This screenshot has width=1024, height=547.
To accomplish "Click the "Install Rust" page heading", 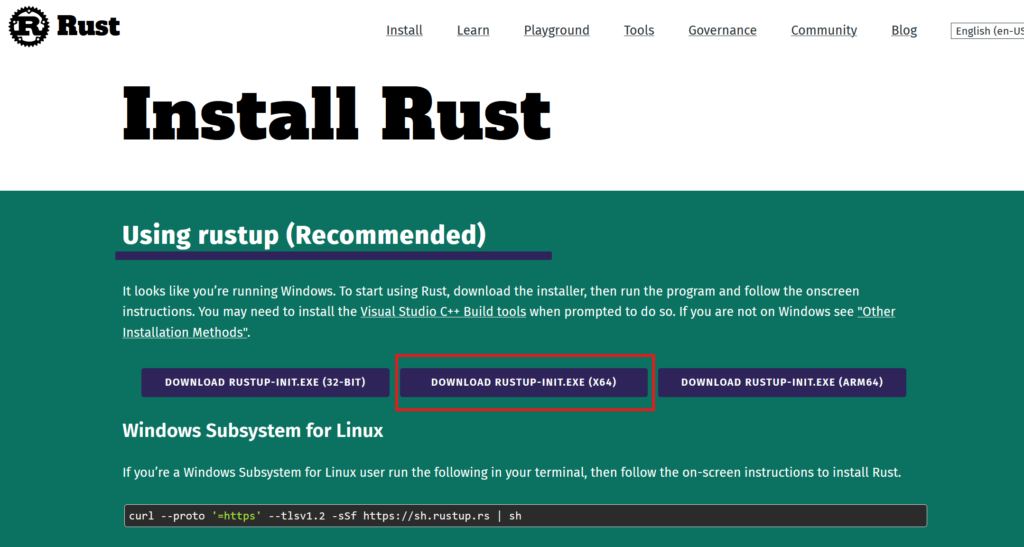I will click(x=336, y=114).
